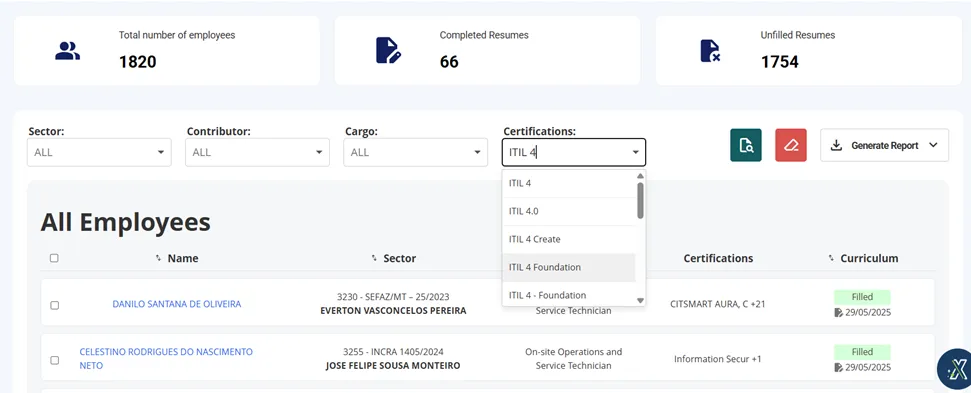Click the Filled badge in Celestino's row
Image resolution: width=971 pixels, height=393 pixels.
(862, 352)
